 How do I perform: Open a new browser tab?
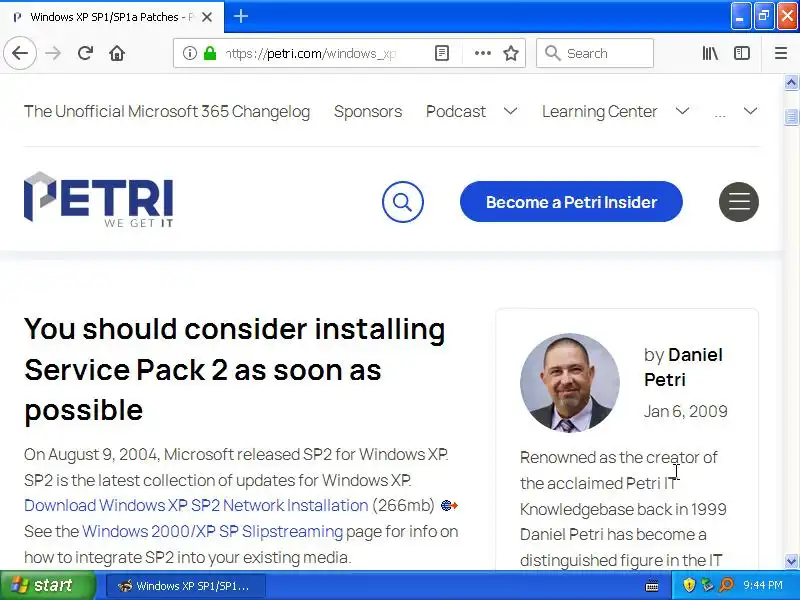pos(241,16)
